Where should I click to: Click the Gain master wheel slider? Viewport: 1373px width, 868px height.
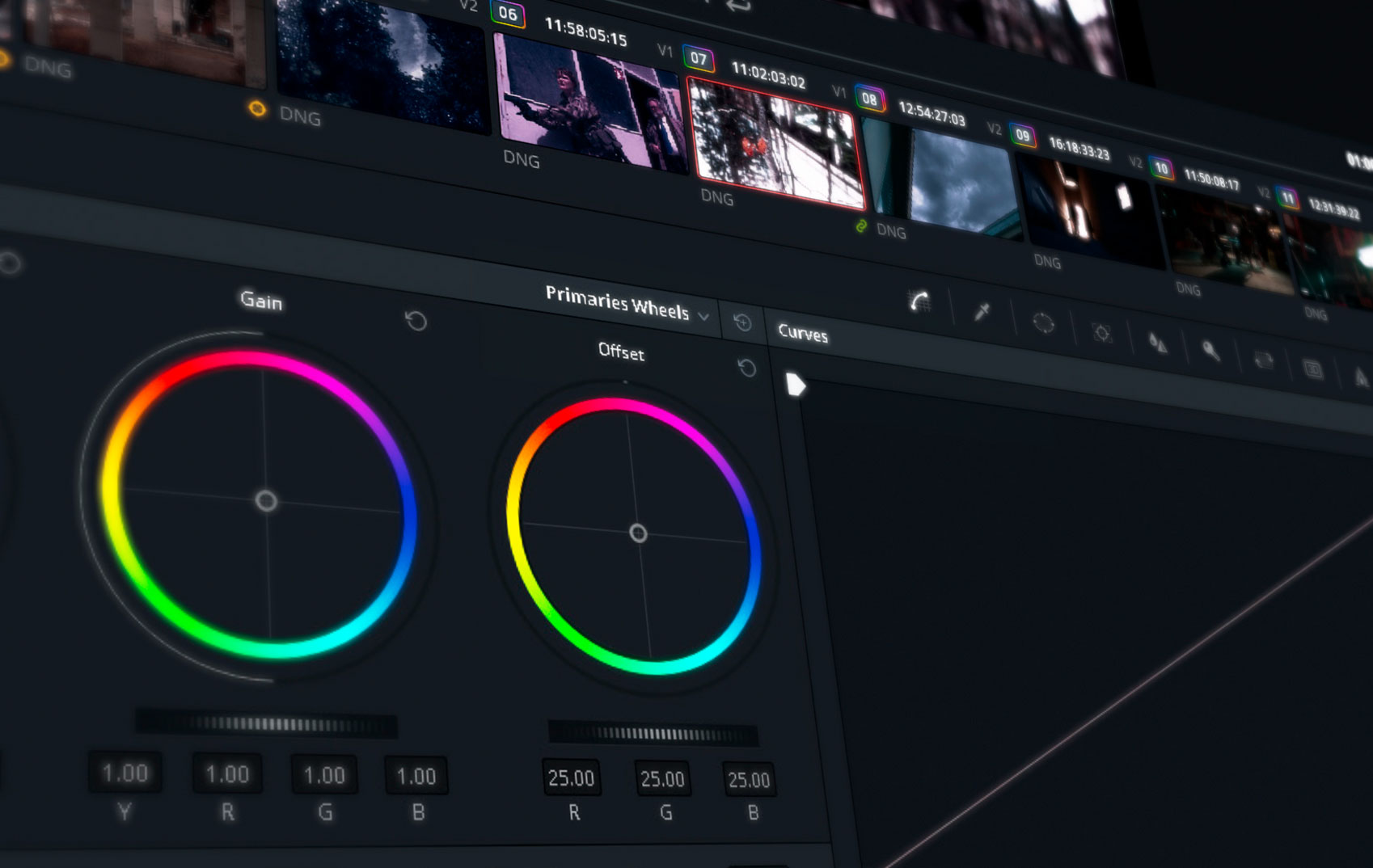[x=266, y=723]
